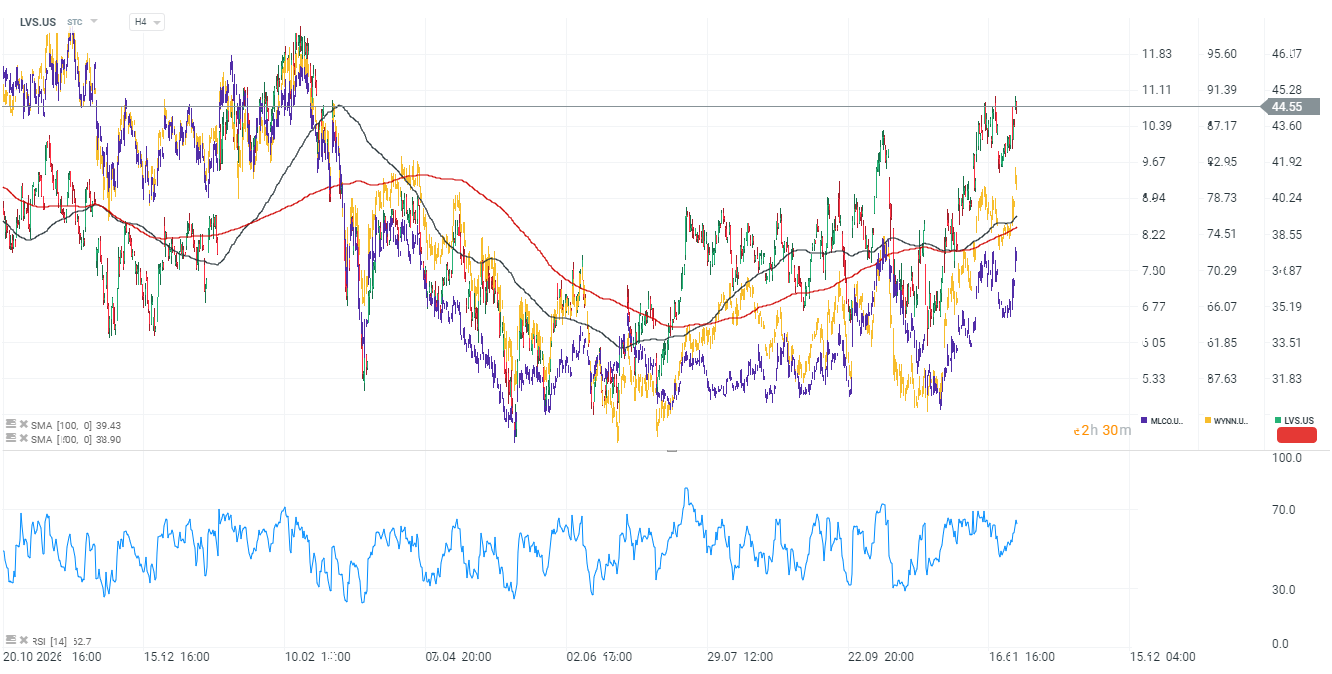The image size is (1332, 674).
Task: Click the red button under LVS.US legend
Action: point(1296,434)
